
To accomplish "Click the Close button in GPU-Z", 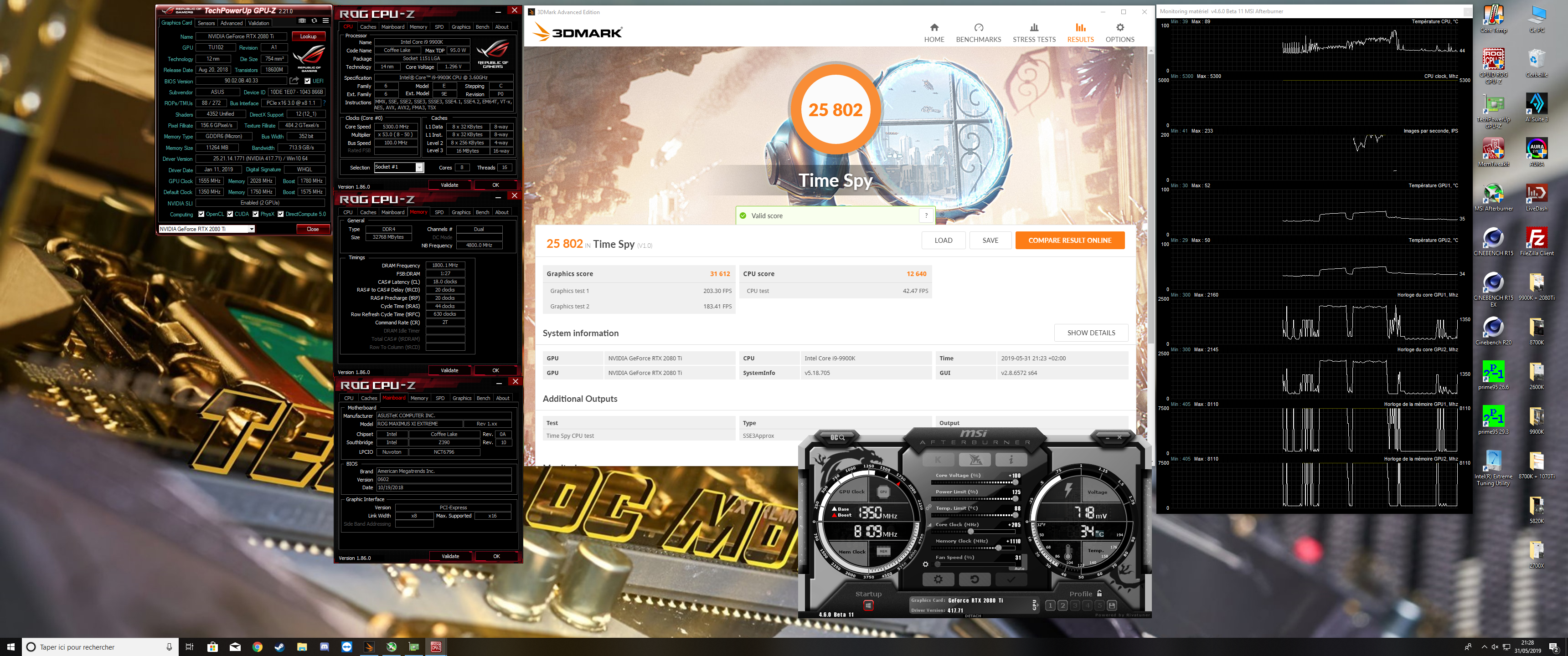I will tap(313, 229).
